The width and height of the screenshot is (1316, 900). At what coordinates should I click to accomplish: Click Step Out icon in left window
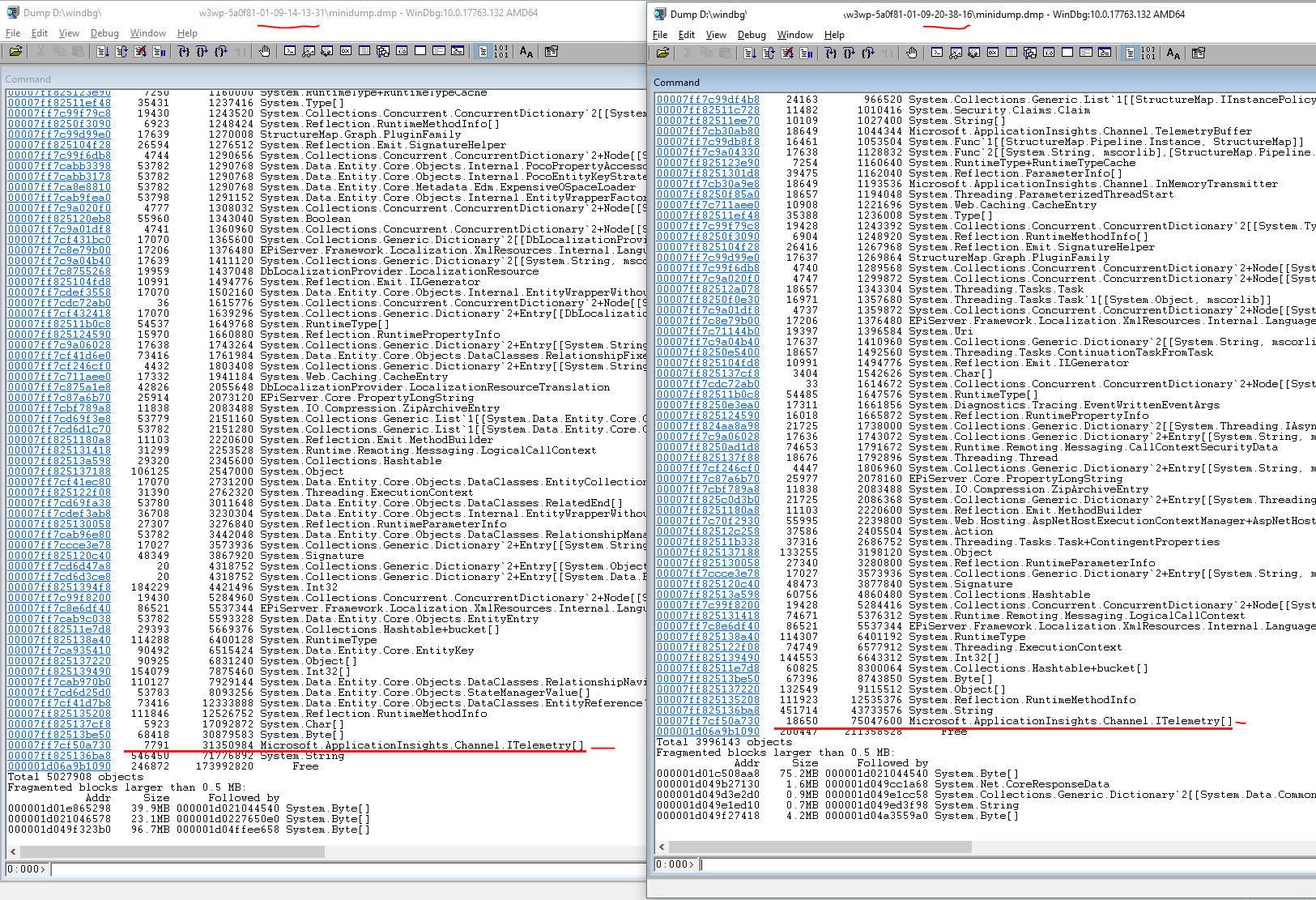pyautogui.click(x=220, y=51)
